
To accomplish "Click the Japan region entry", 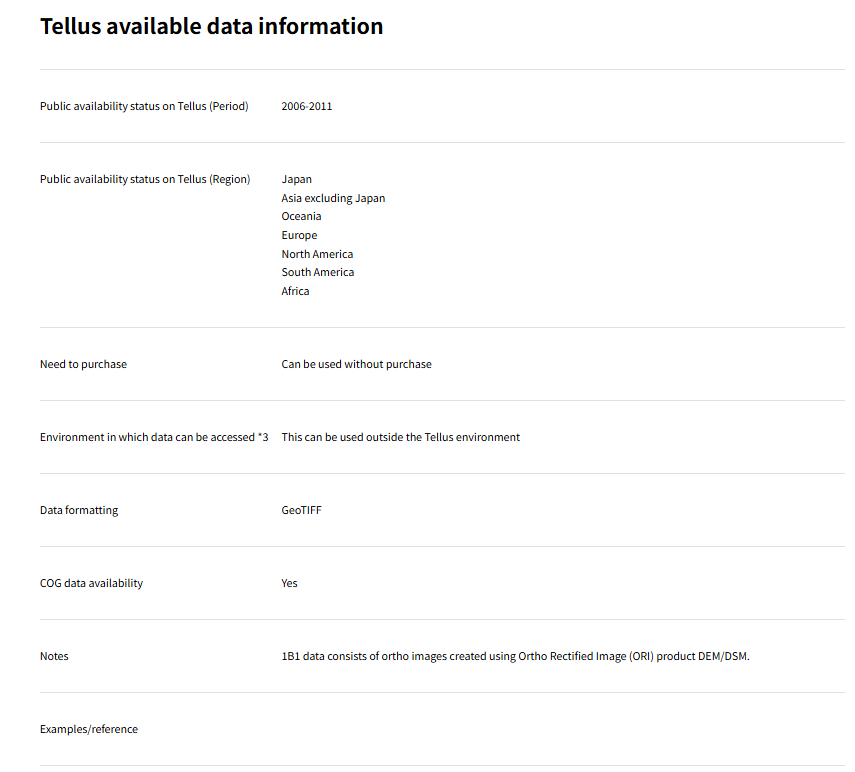I will (x=297, y=179).
